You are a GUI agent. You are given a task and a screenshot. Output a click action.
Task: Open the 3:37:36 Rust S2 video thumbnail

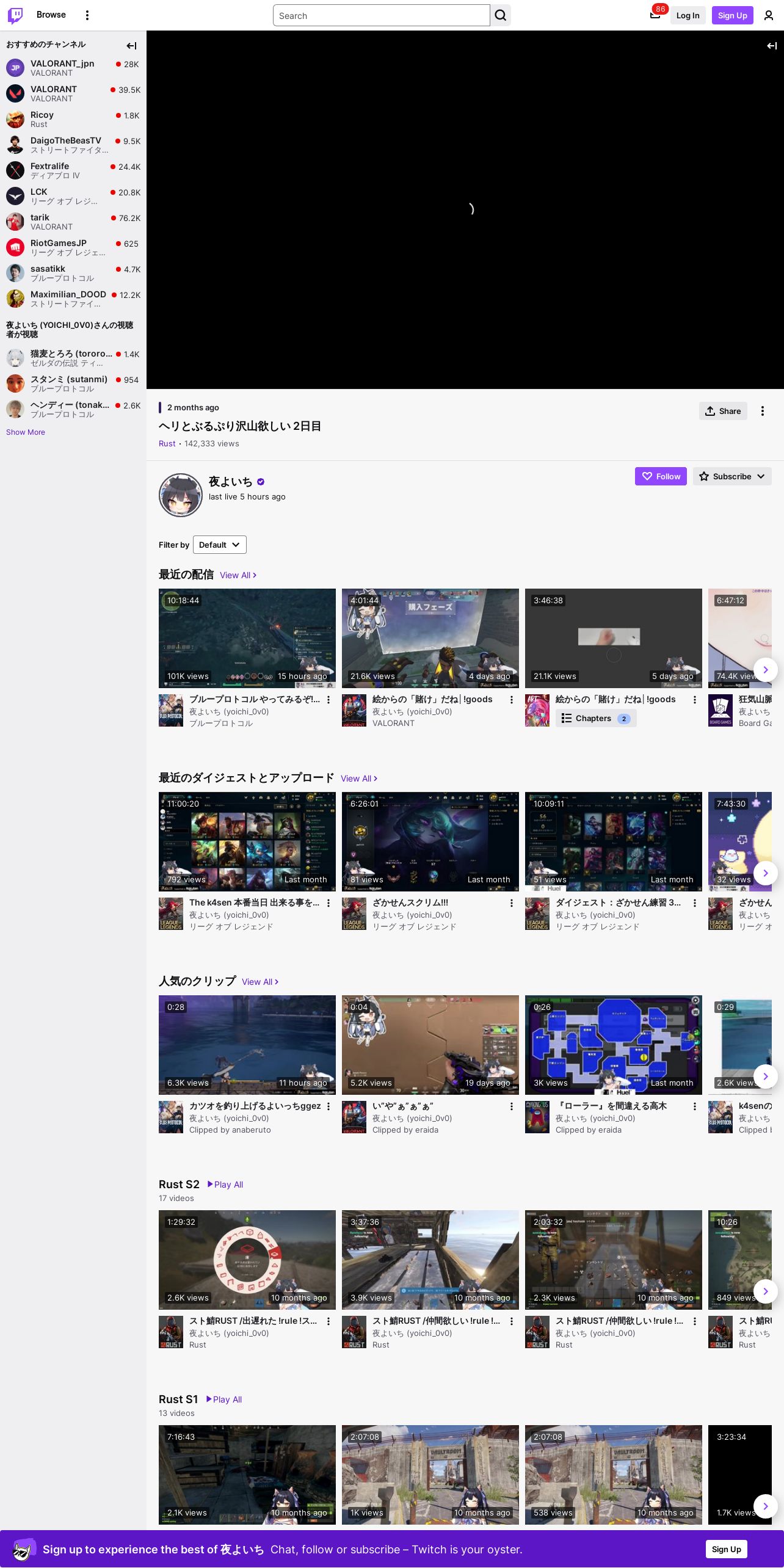click(430, 1260)
